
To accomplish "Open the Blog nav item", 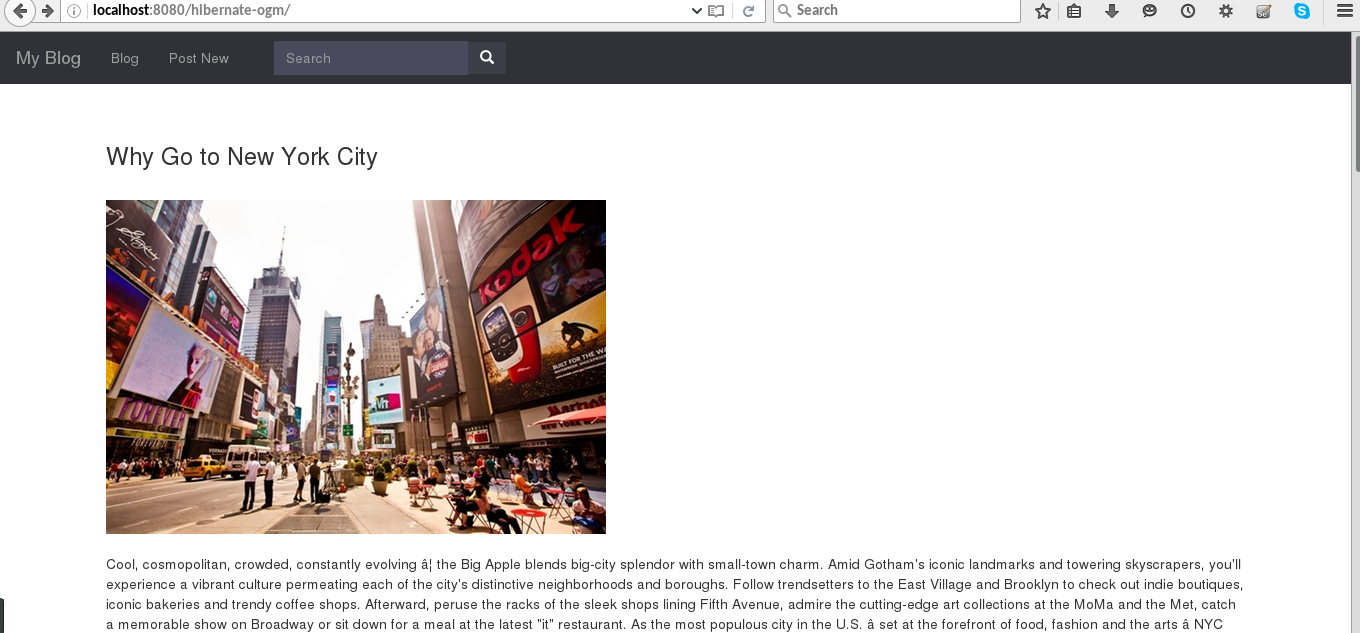I will pyautogui.click(x=125, y=58).
